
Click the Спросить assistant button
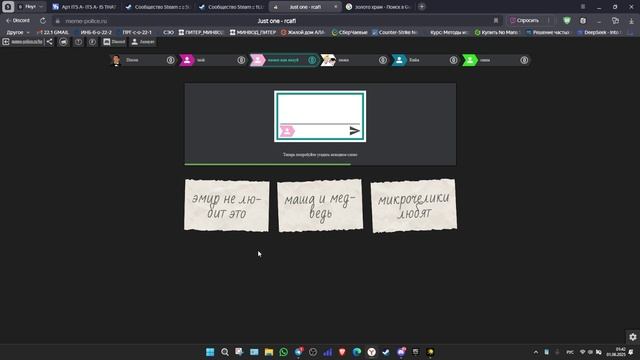pos(524,20)
